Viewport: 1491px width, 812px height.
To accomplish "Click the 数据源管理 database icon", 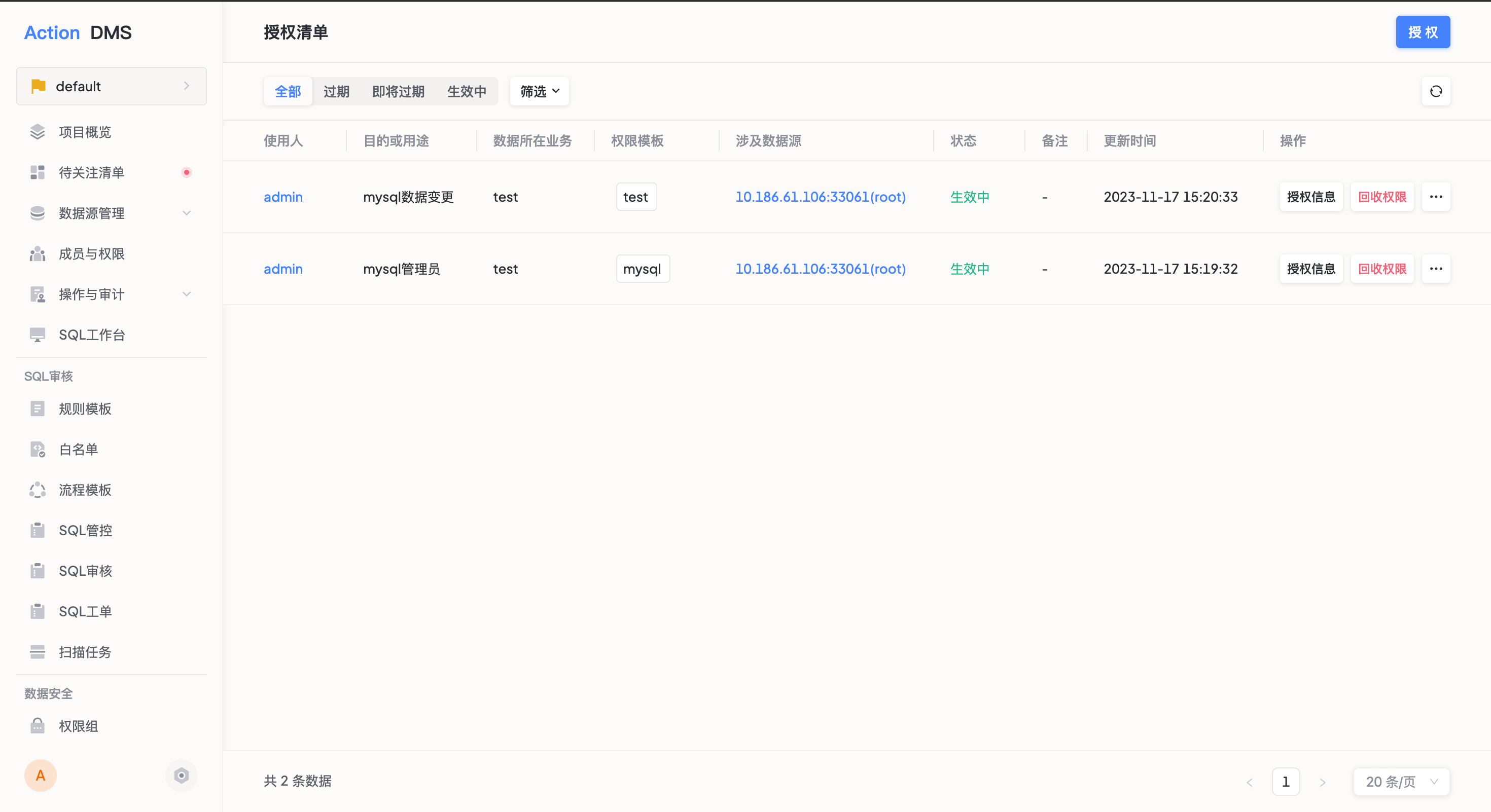I will 38,213.
